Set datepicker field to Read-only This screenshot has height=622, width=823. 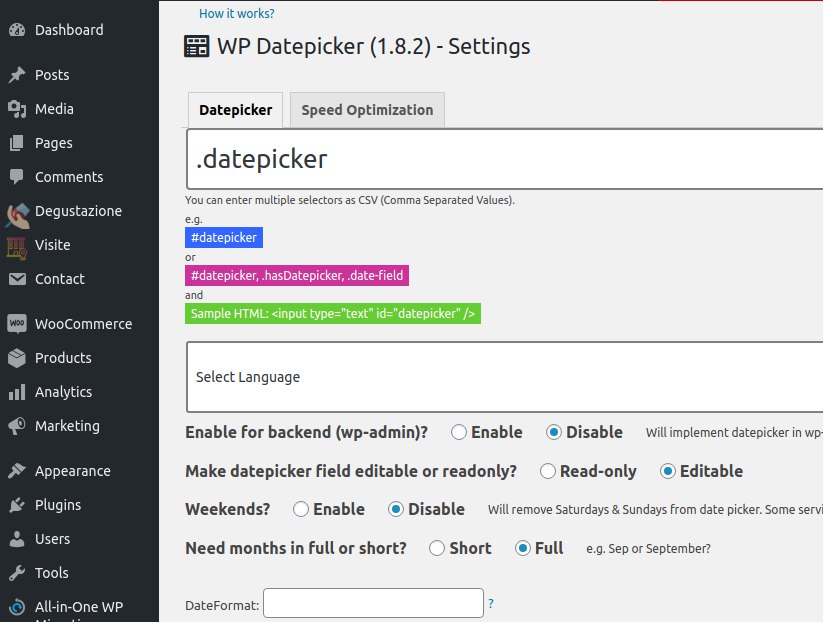(x=548, y=471)
